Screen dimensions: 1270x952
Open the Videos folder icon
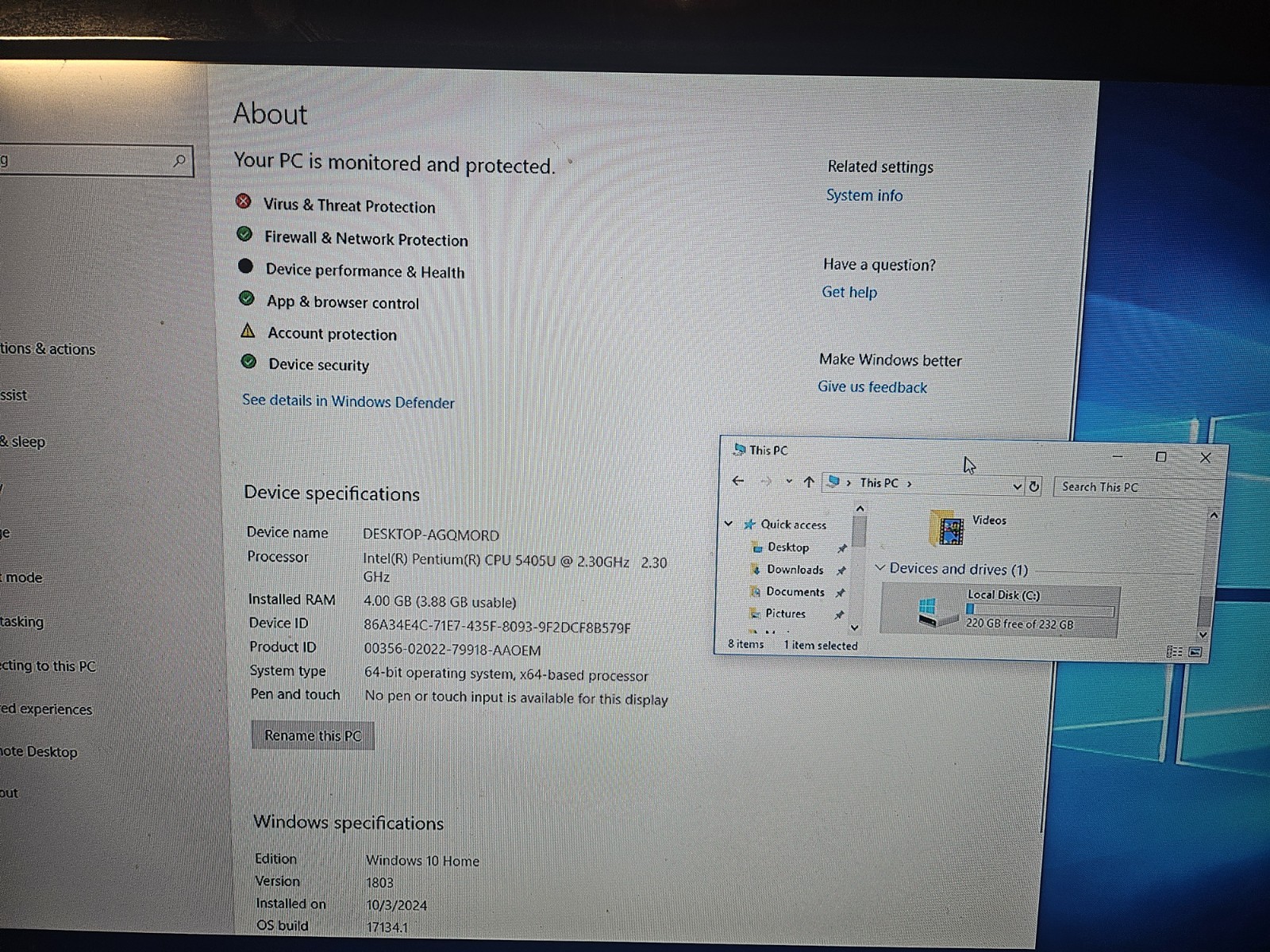(x=946, y=528)
